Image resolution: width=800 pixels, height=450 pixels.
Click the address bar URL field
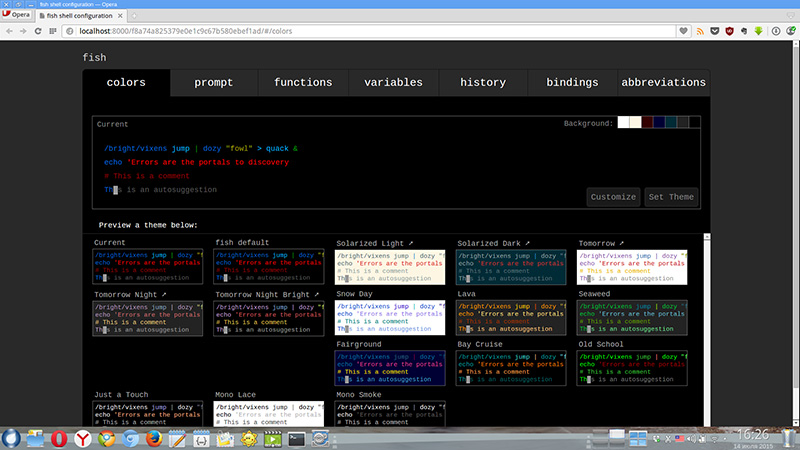377,31
